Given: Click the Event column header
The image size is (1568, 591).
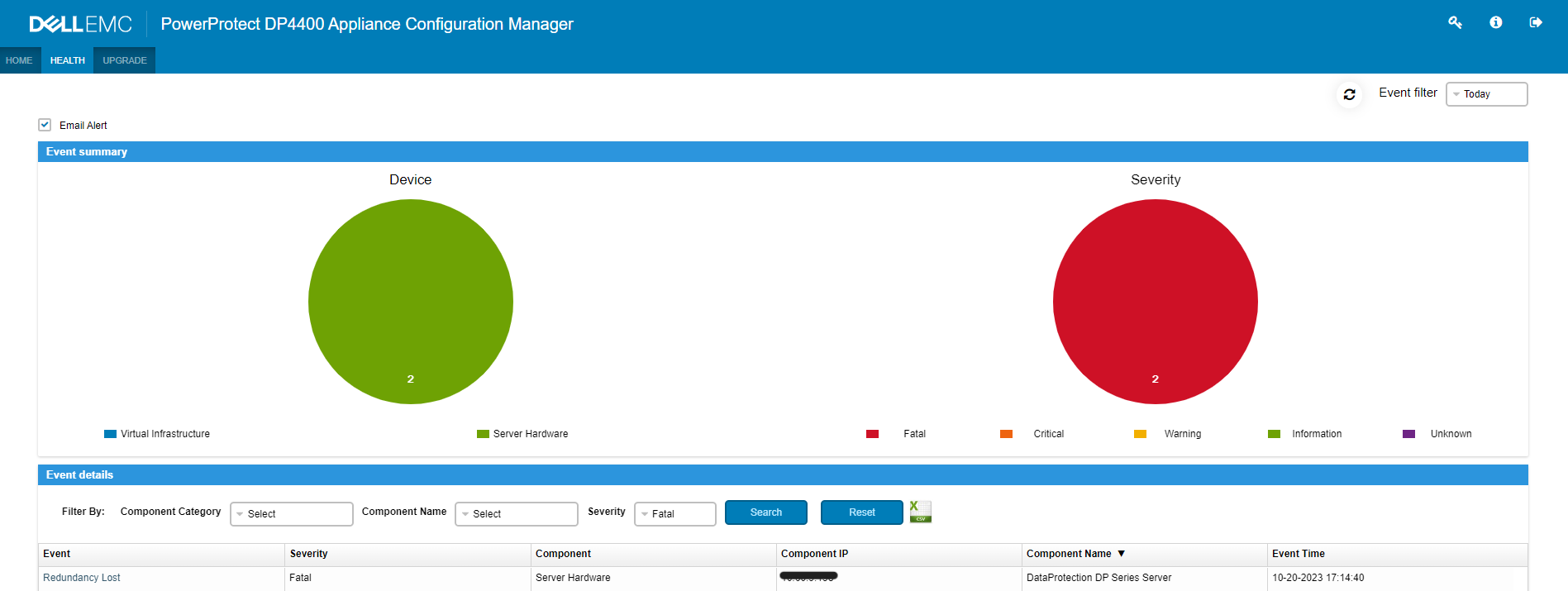Looking at the screenshot, I should [162, 554].
